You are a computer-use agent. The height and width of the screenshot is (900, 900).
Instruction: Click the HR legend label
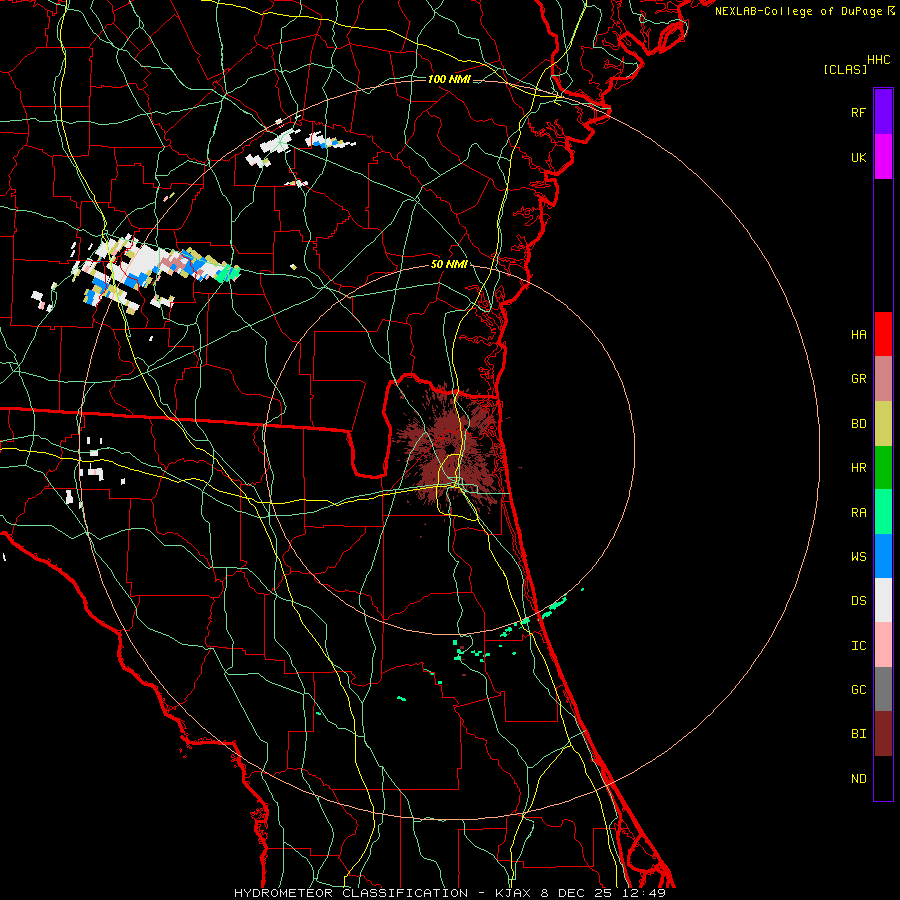[x=858, y=468]
